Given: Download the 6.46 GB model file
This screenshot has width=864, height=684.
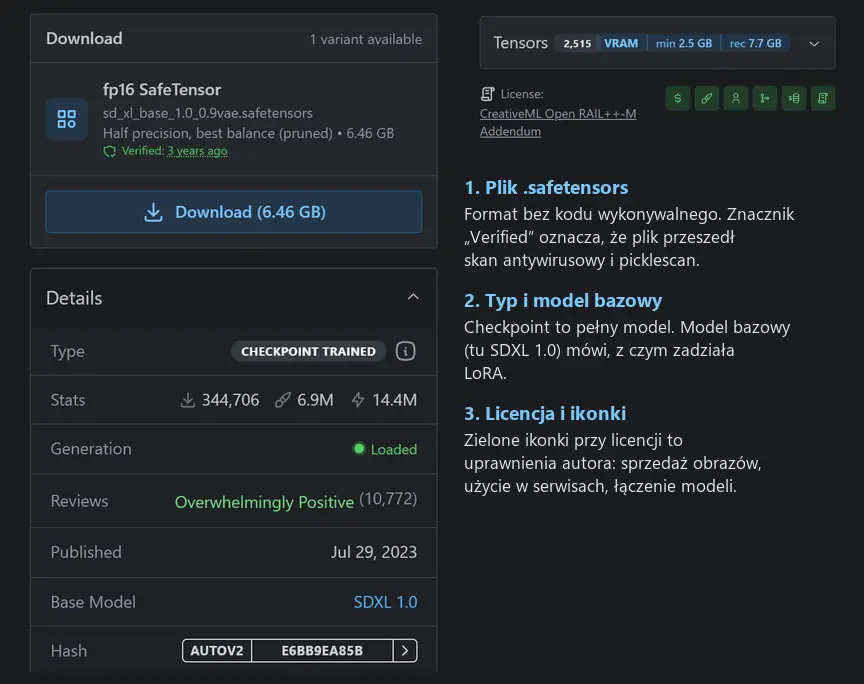Looking at the screenshot, I should coord(234,212).
